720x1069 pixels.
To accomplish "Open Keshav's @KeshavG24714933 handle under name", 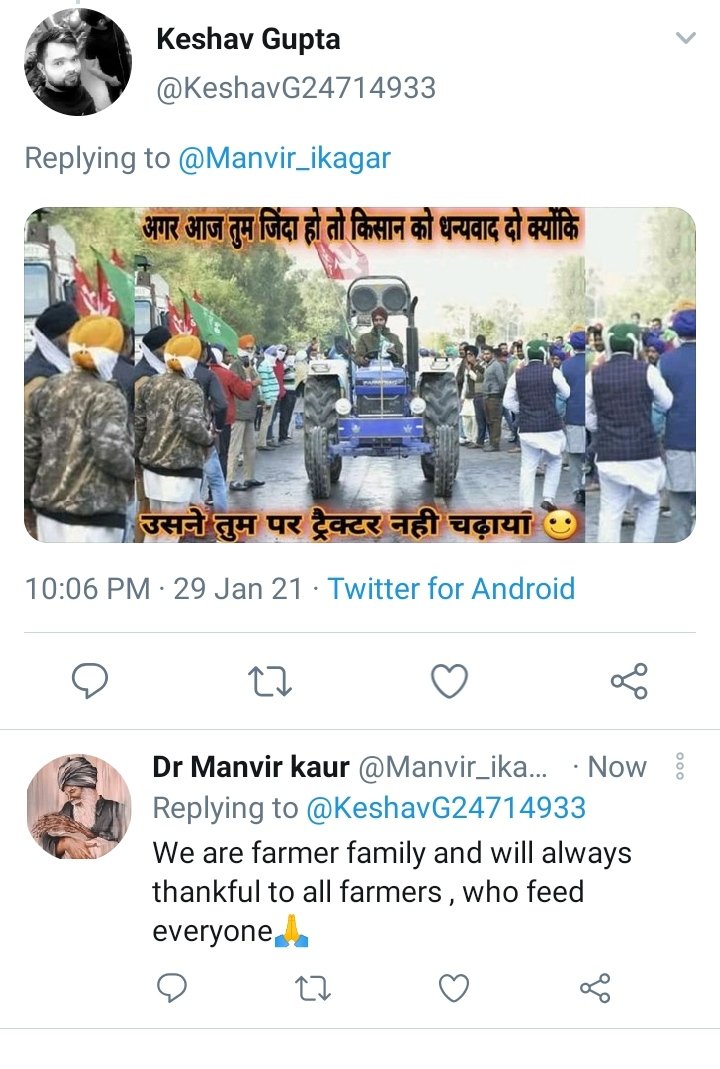I will 296,89.
